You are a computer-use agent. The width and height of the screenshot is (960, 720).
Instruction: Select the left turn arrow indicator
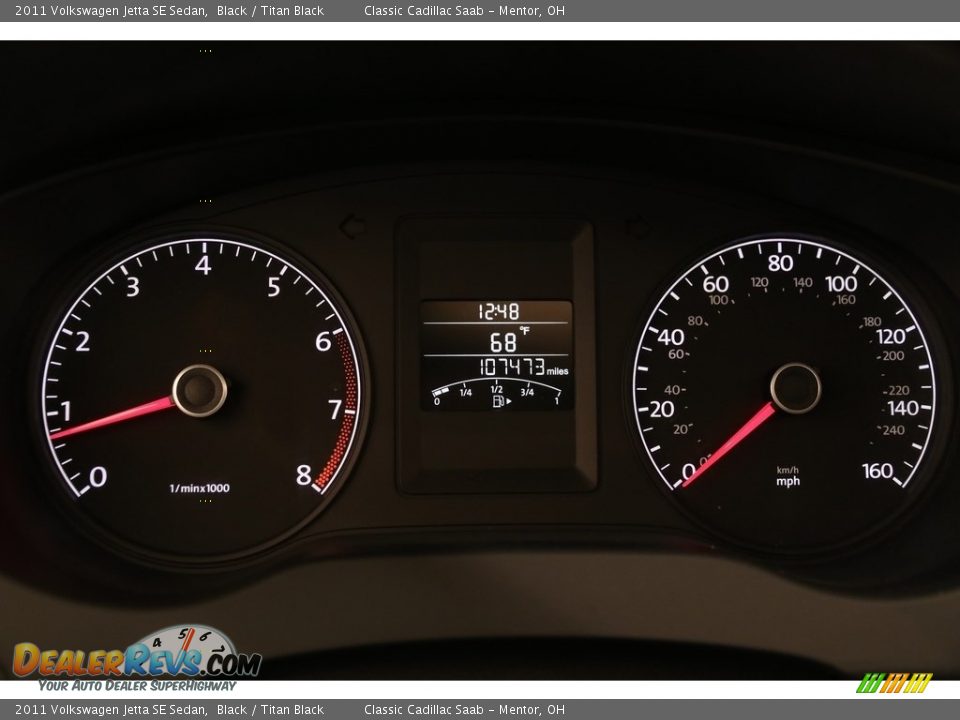(x=352, y=227)
